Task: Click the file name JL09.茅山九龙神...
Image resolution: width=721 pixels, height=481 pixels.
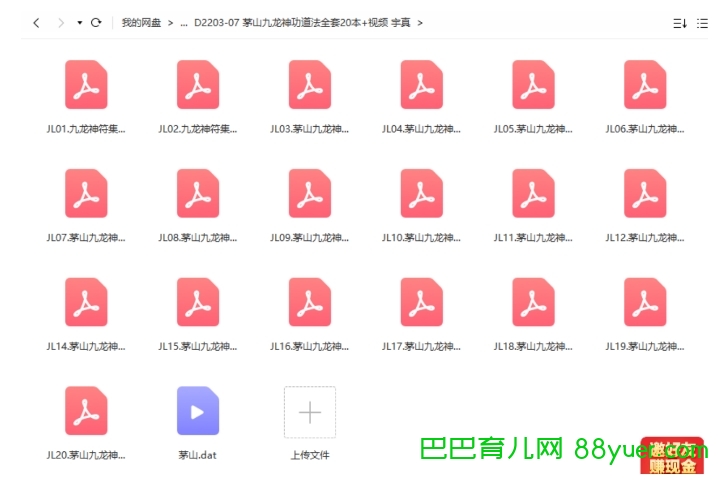Action: (309, 238)
